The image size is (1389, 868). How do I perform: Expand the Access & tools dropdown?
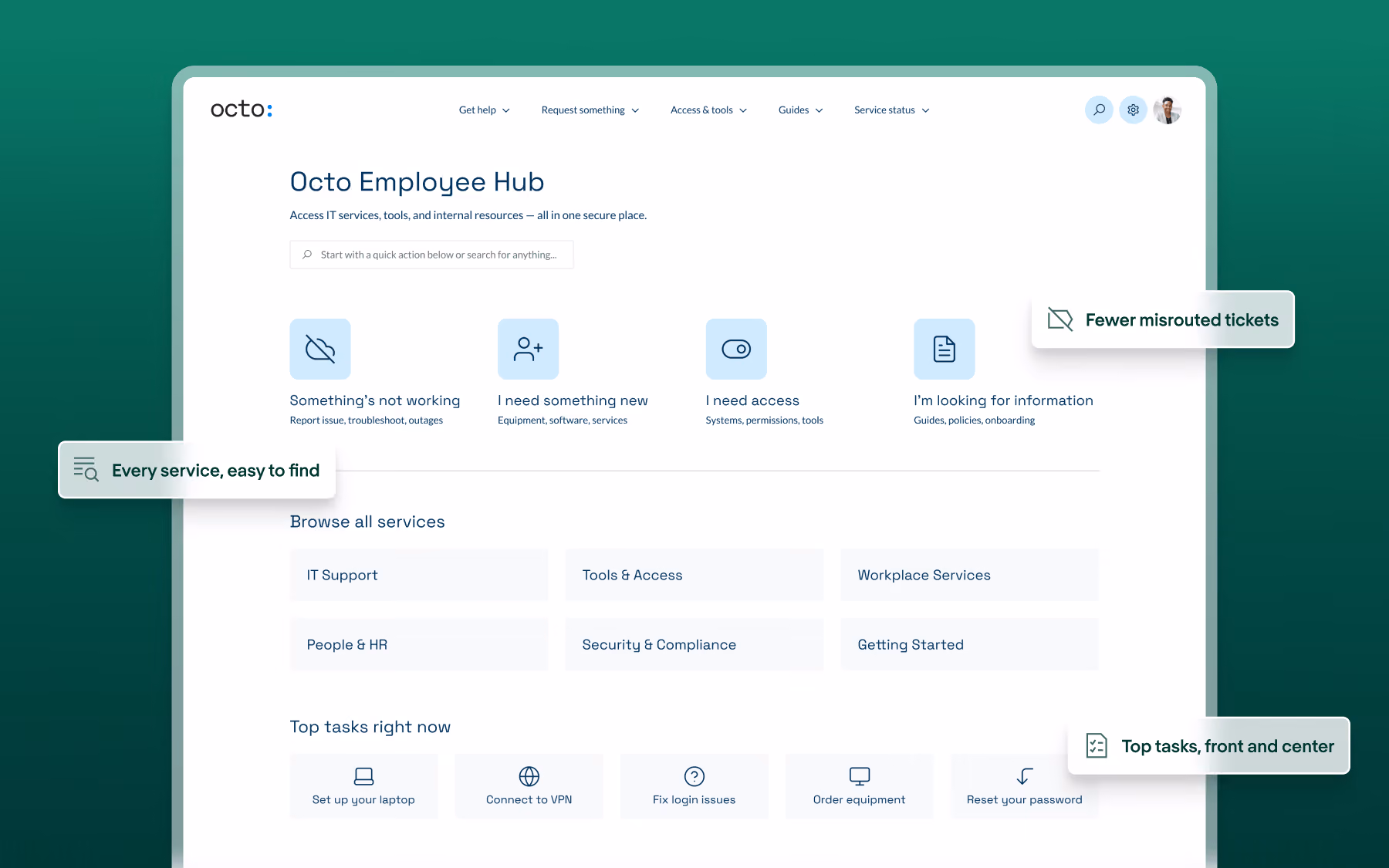pos(708,110)
